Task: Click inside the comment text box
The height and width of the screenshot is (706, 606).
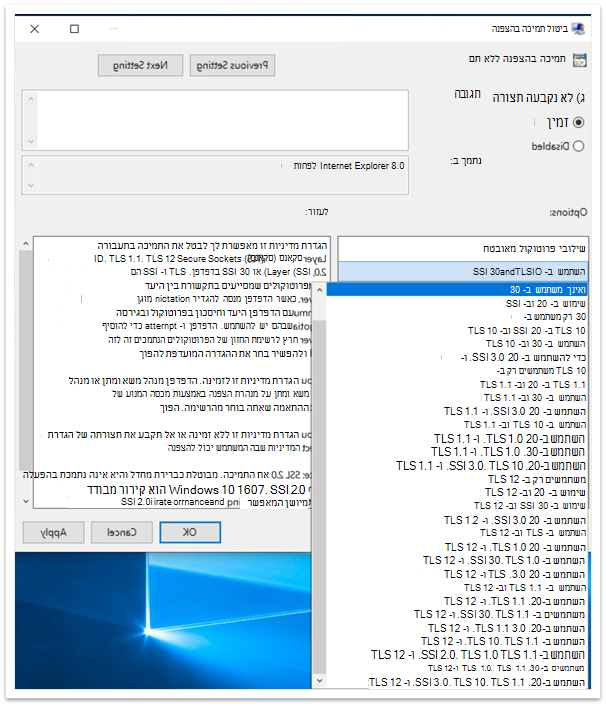Action: (223, 120)
